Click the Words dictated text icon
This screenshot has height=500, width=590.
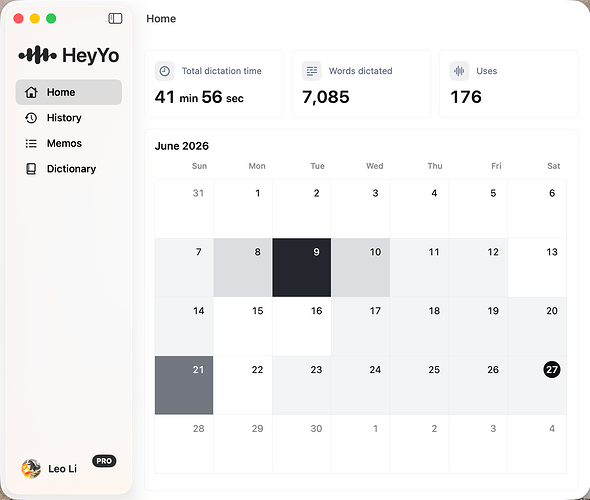pos(312,71)
